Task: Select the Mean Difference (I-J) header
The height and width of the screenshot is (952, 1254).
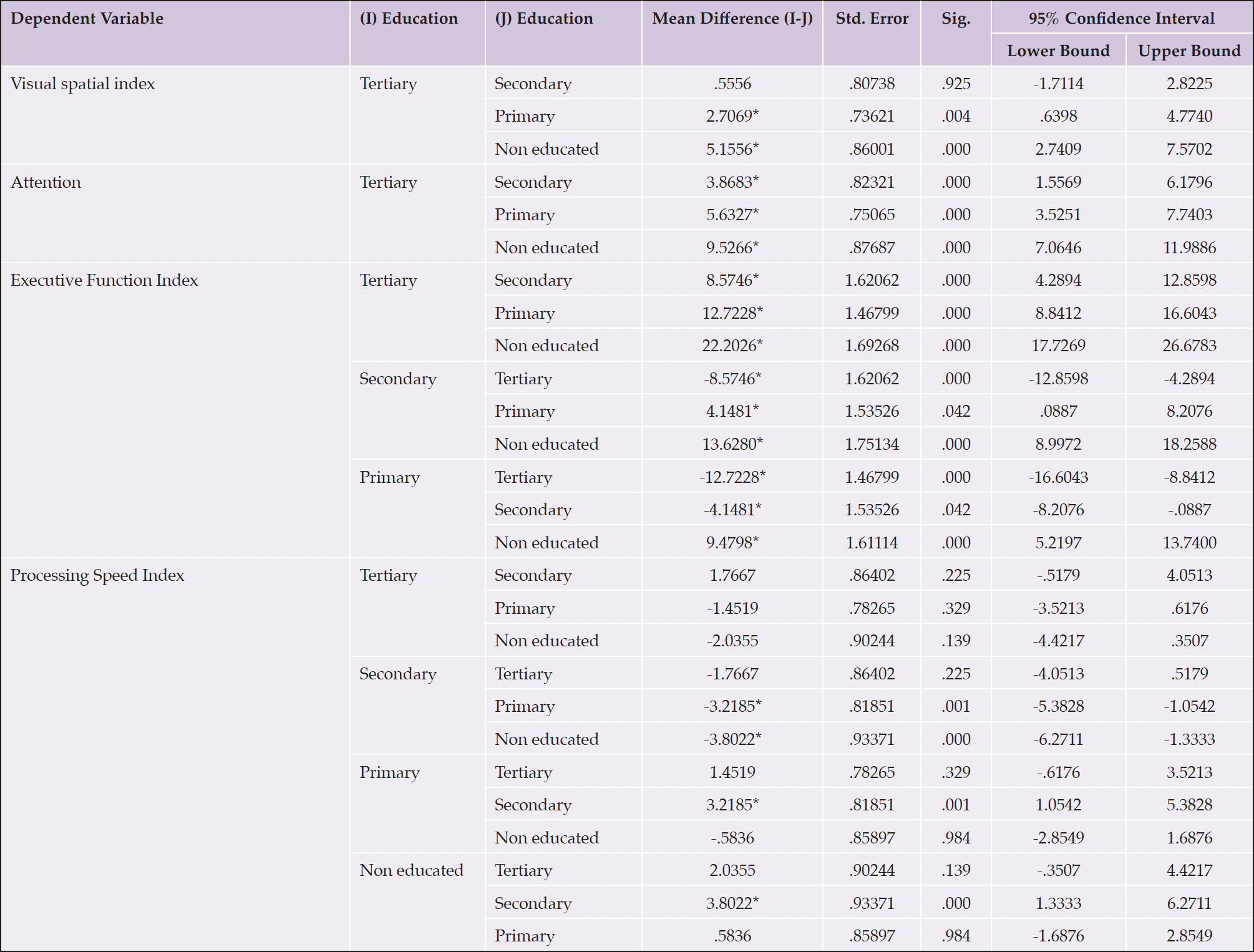Action: [x=732, y=19]
